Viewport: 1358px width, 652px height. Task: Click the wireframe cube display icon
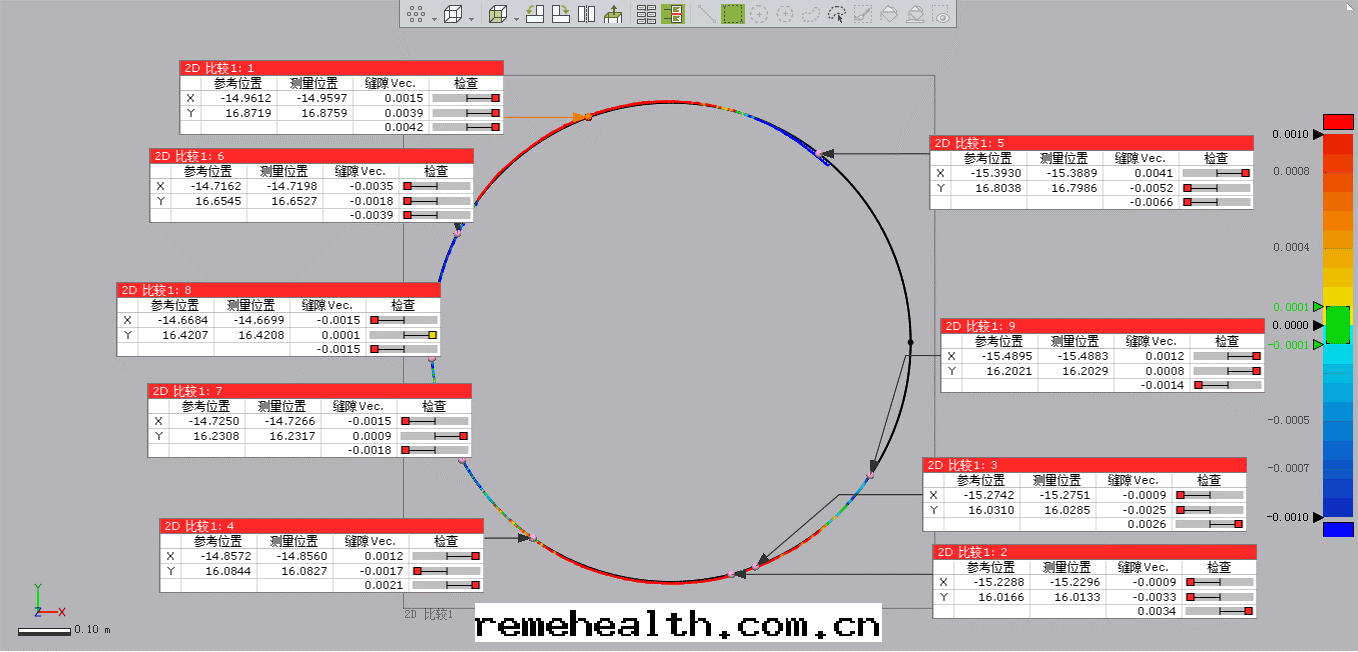pos(453,14)
